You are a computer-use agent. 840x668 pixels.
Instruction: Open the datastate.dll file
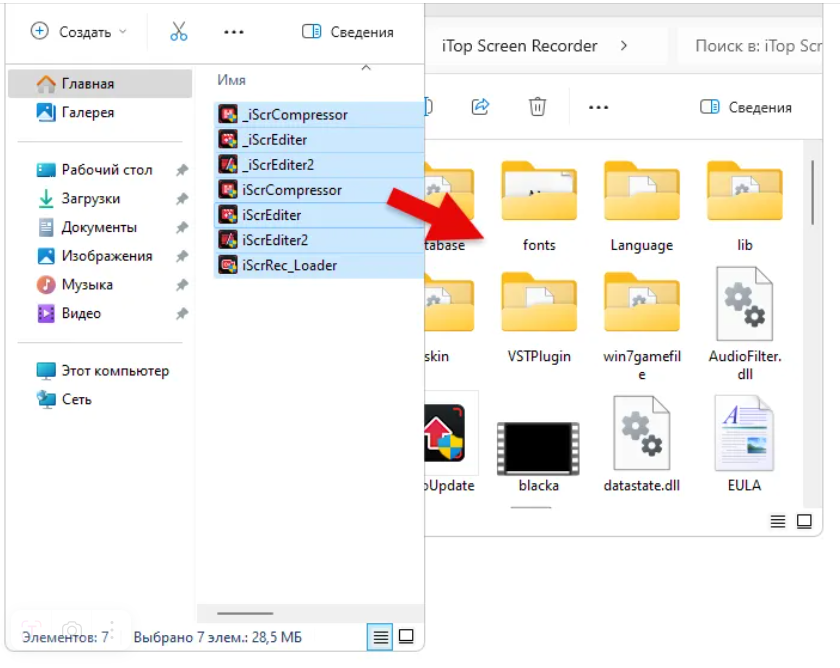click(642, 432)
